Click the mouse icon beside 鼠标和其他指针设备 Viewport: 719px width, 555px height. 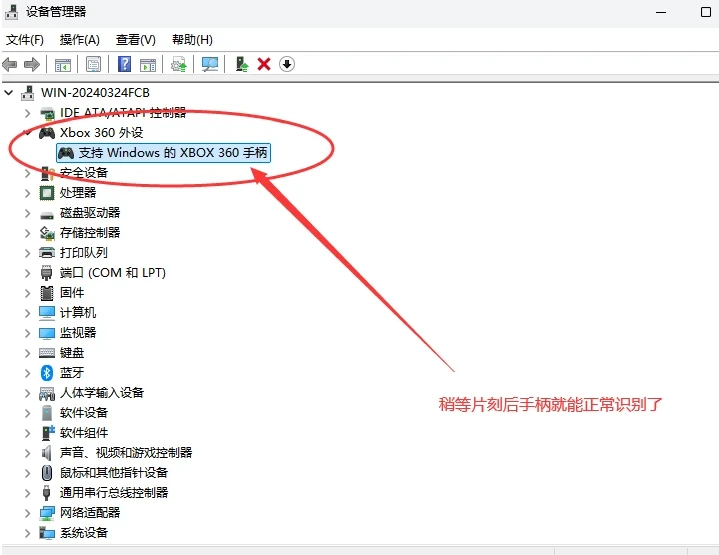(47, 472)
